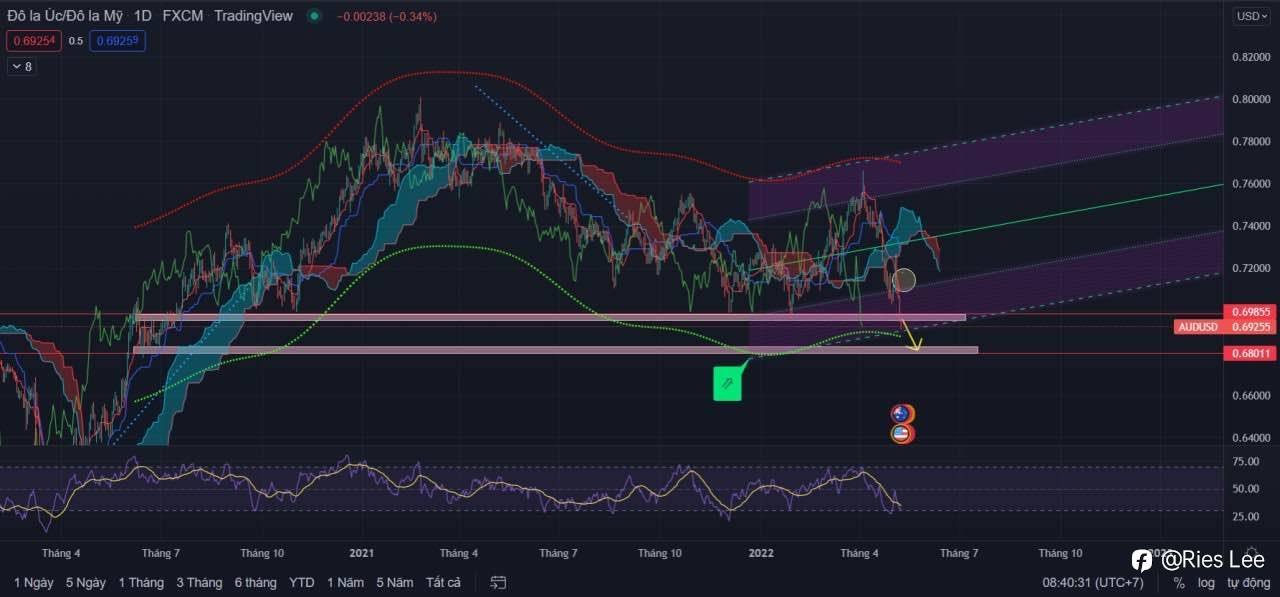Select the YTD date range
The height and width of the screenshot is (597, 1280).
[302, 582]
